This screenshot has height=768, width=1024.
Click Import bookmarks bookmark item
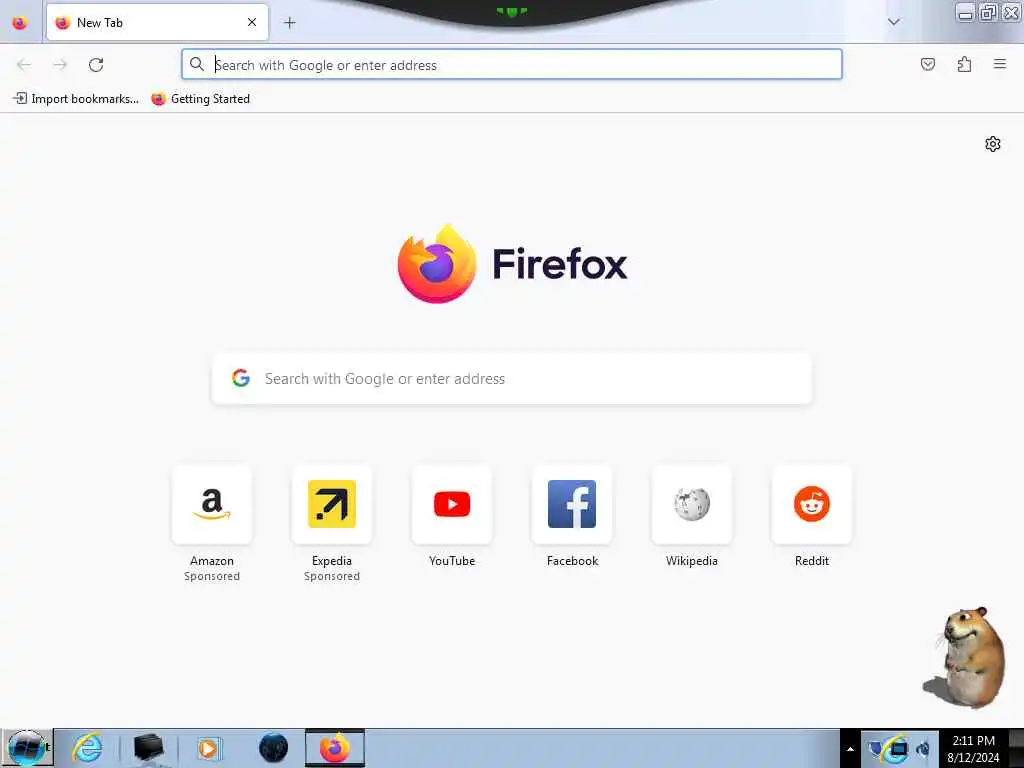[76, 99]
